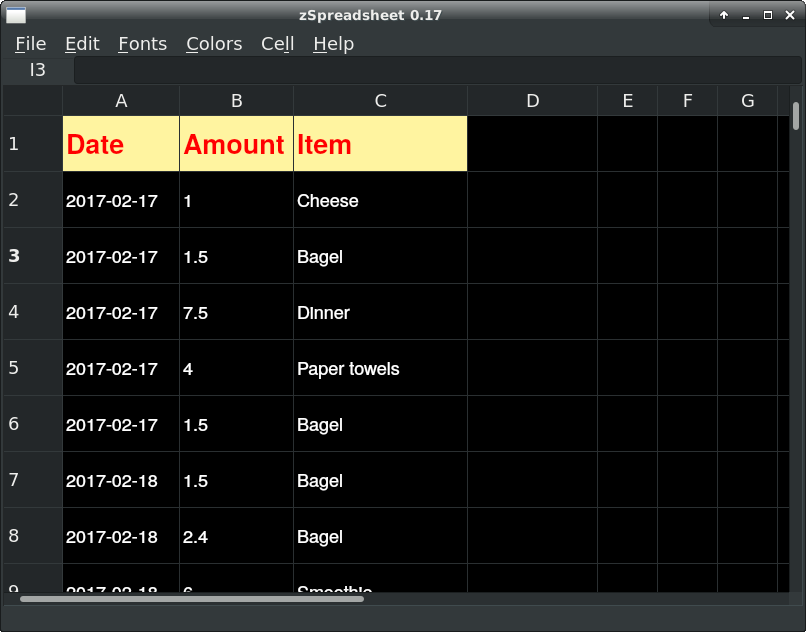Select row 8 header
This screenshot has height=632, width=806.
tap(33, 536)
